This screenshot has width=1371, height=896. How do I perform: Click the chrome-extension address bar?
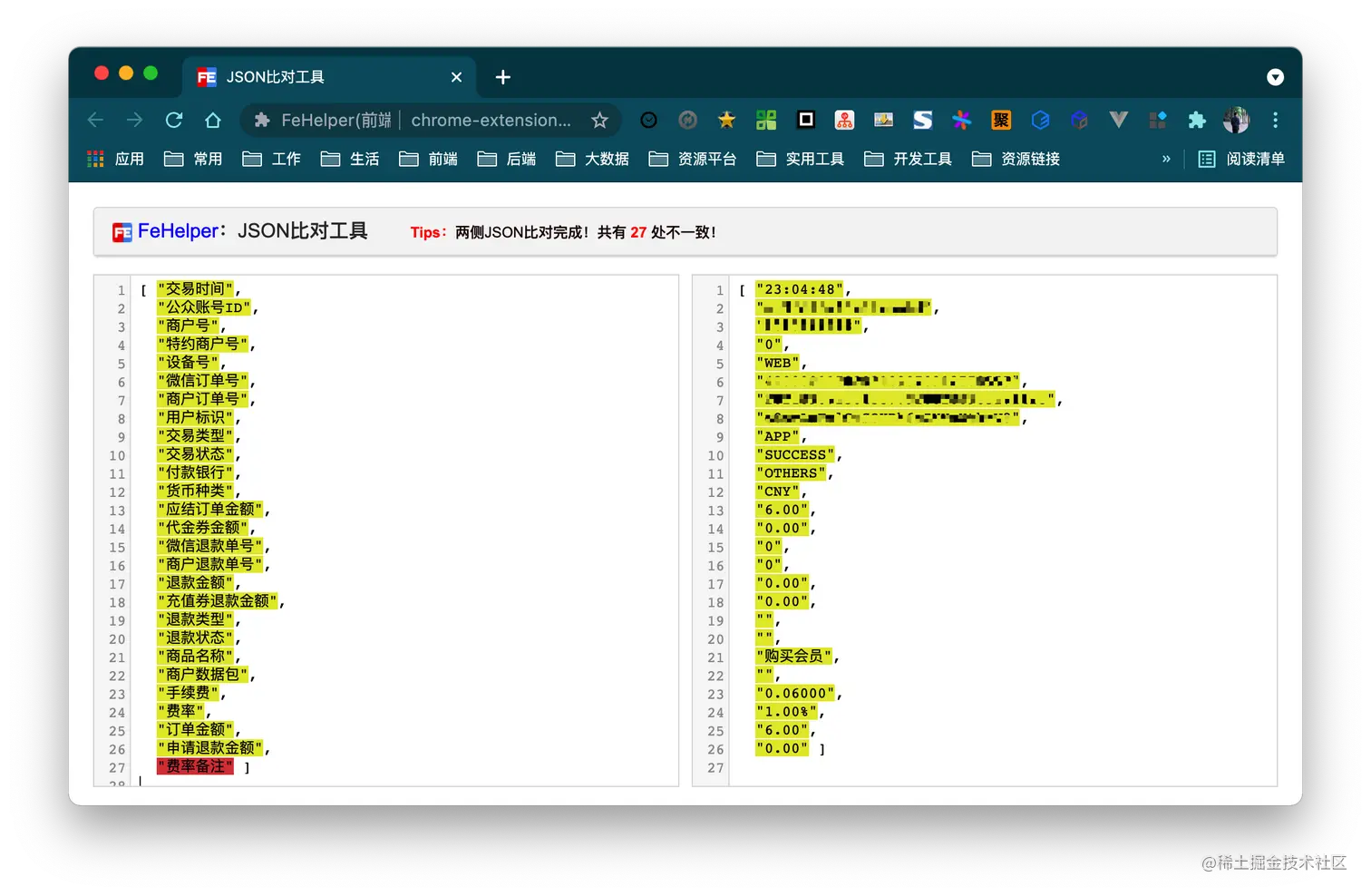491,120
